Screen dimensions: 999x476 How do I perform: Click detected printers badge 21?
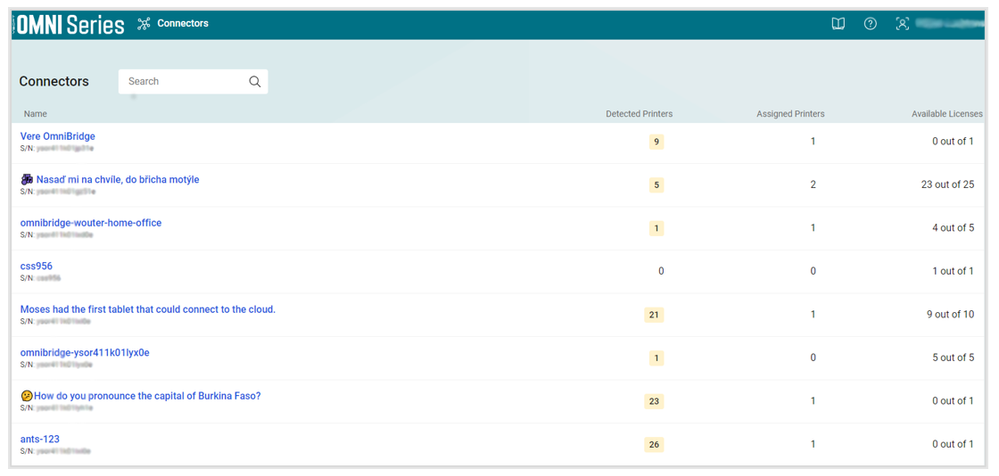[x=654, y=315]
